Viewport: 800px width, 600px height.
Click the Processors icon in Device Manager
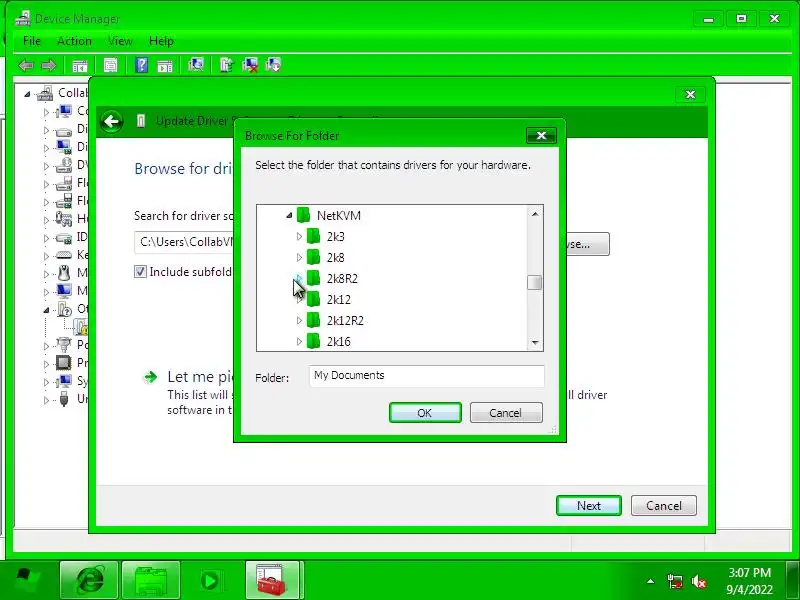(64, 363)
